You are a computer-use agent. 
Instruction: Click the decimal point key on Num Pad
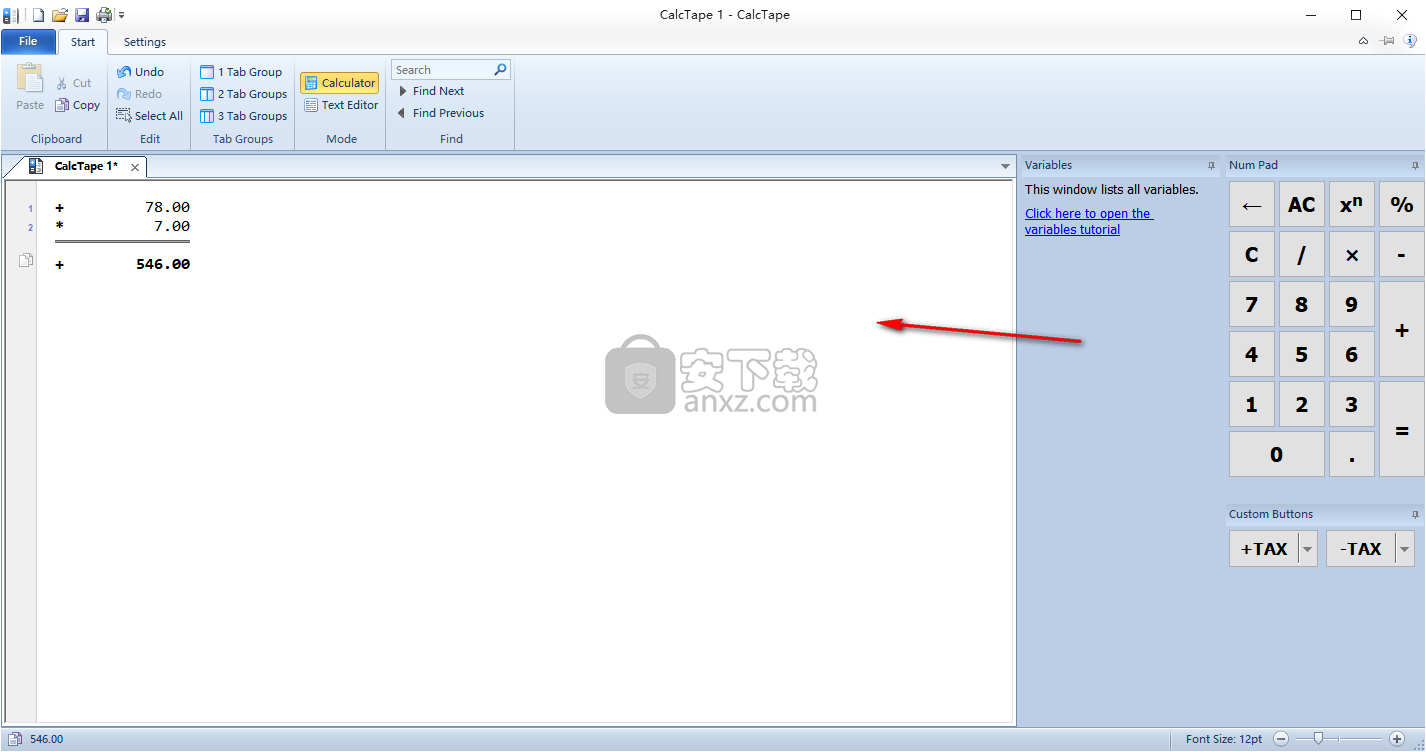coord(1351,454)
